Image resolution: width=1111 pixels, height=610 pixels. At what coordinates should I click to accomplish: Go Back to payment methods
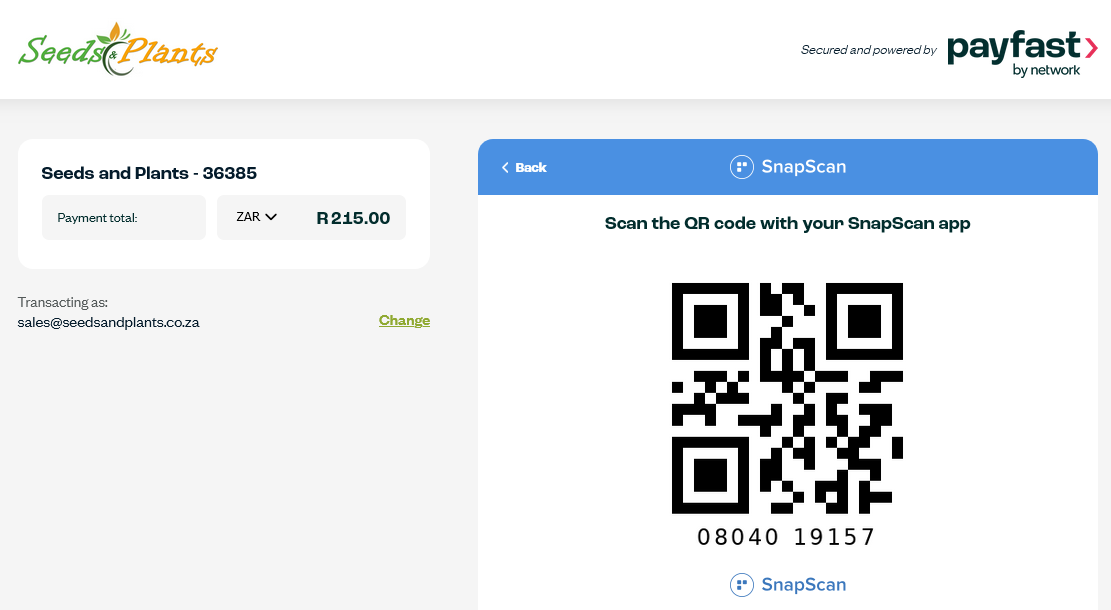[524, 168]
